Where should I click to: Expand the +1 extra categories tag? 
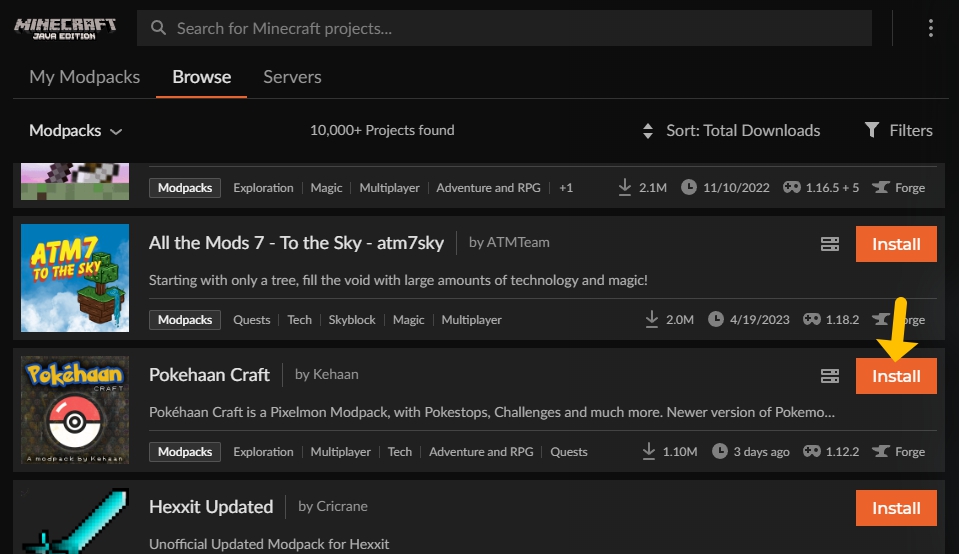coord(566,188)
